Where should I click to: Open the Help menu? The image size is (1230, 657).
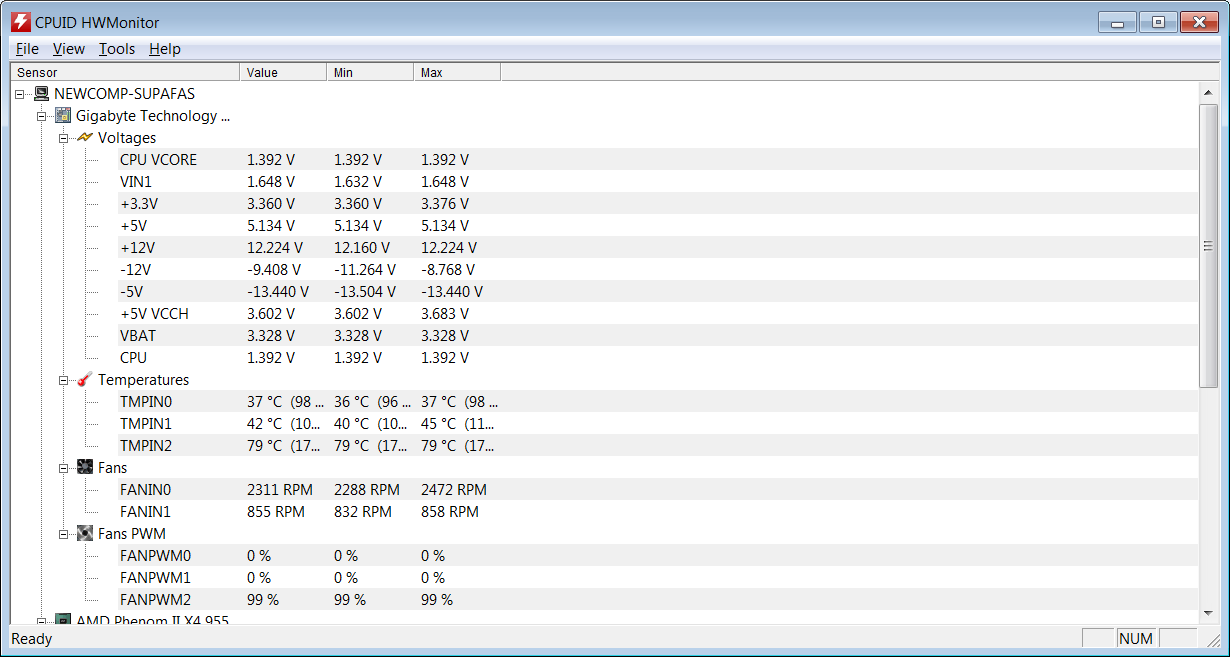coord(165,49)
